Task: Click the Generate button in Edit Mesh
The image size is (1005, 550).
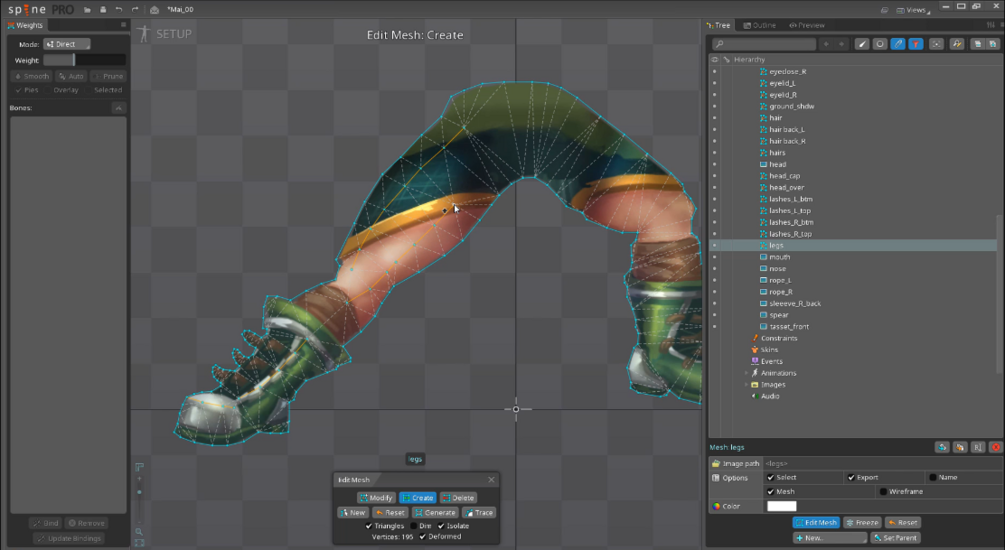Action: coord(435,512)
